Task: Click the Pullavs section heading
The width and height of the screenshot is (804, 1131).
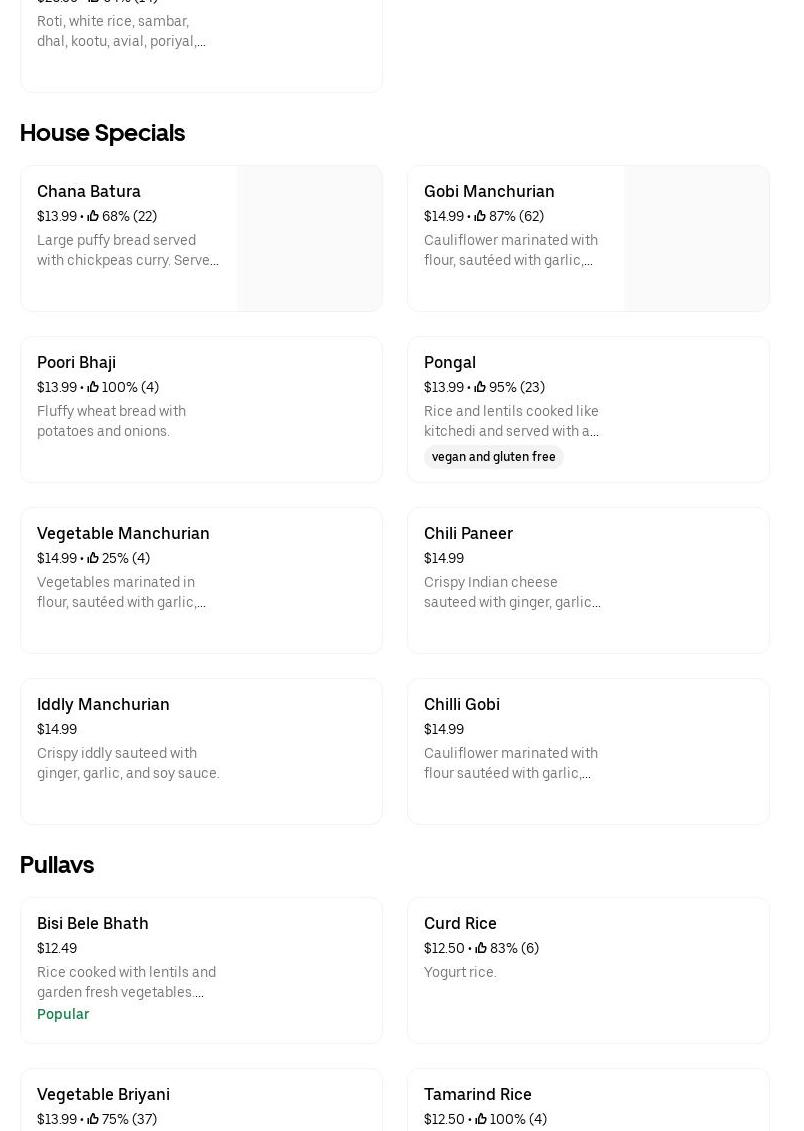Action: pos(57,865)
